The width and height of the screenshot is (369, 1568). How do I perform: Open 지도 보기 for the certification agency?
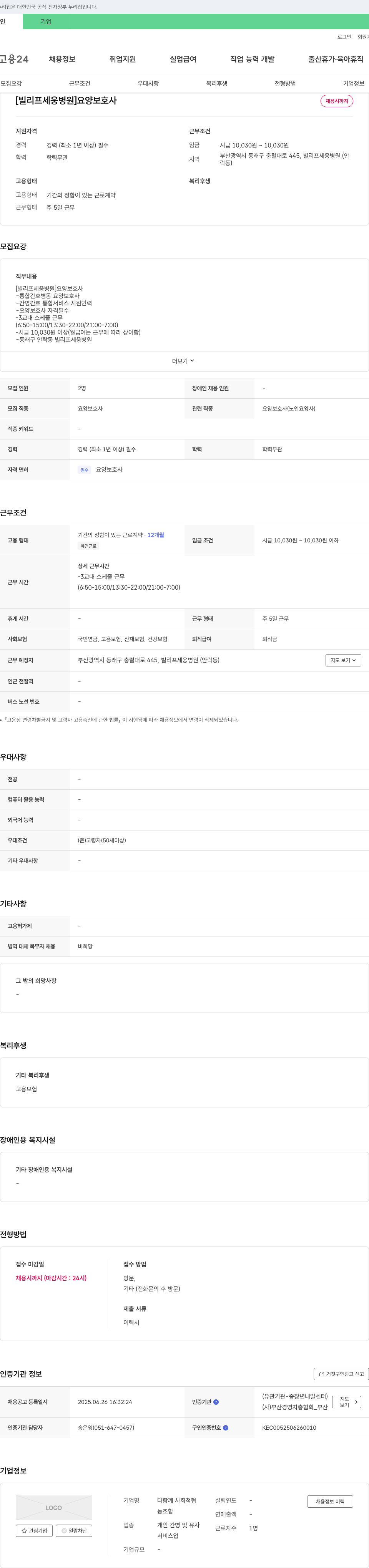(346, 1402)
